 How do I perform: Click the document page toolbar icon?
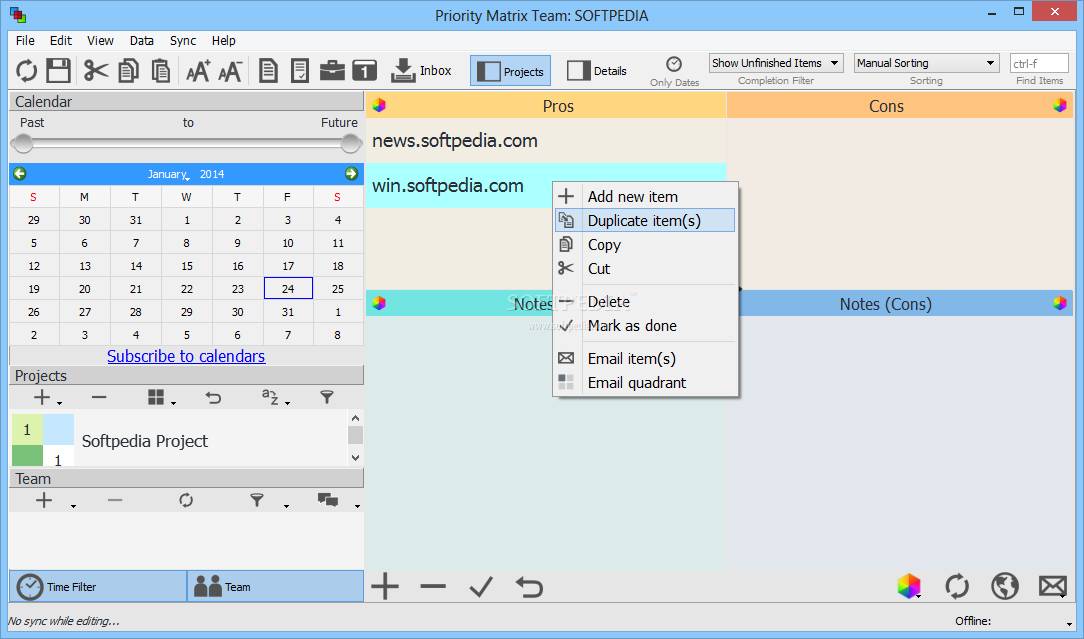click(268, 71)
